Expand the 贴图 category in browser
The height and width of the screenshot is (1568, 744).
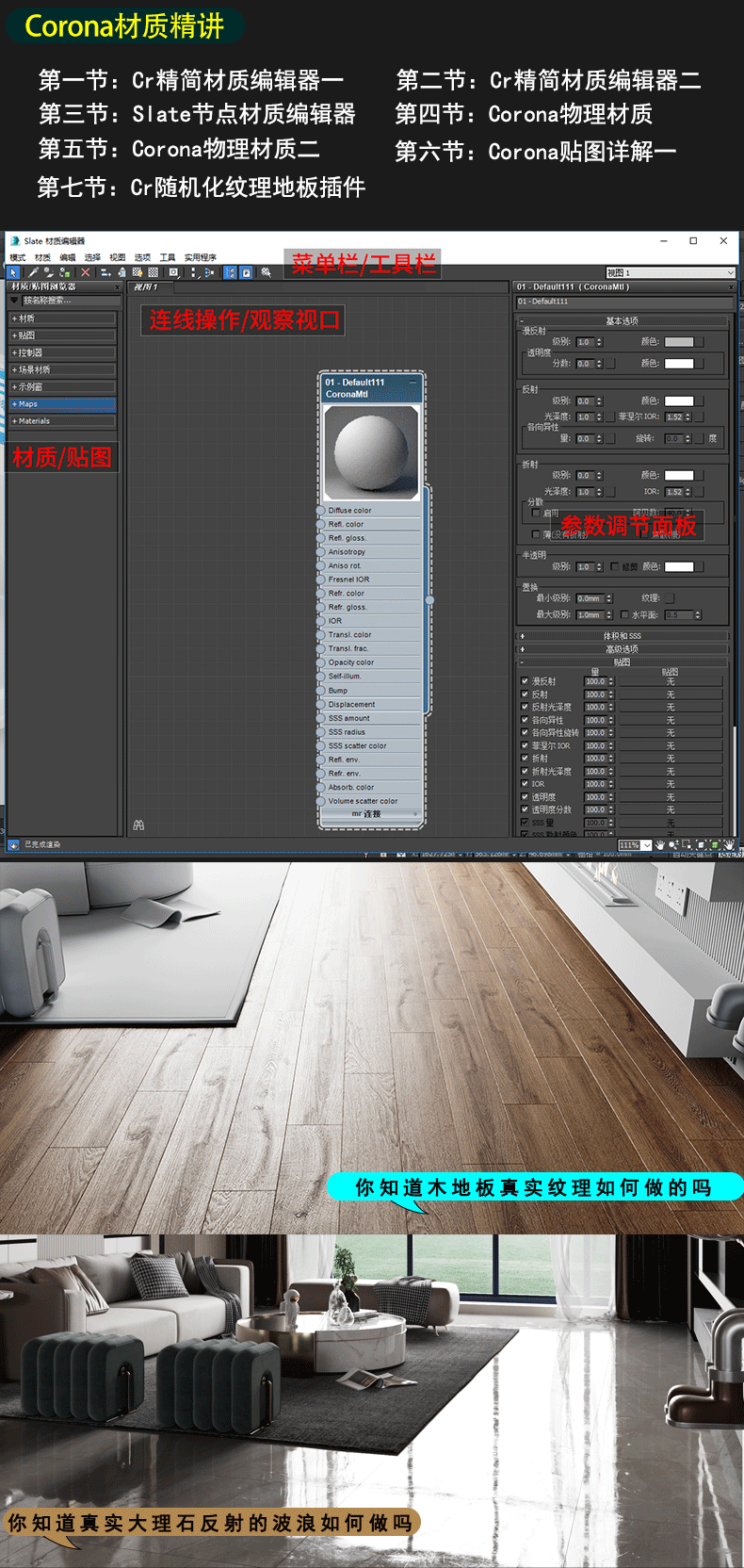tap(62, 335)
